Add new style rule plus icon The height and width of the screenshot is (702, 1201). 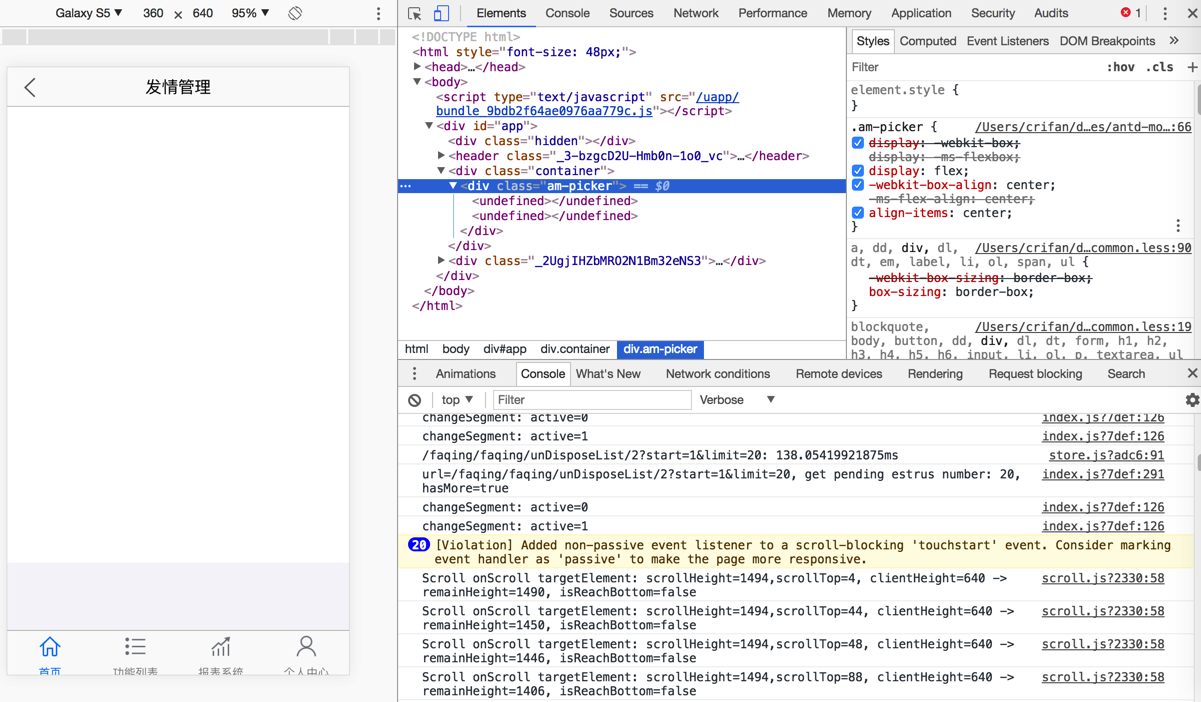(x=1192, y=67)
